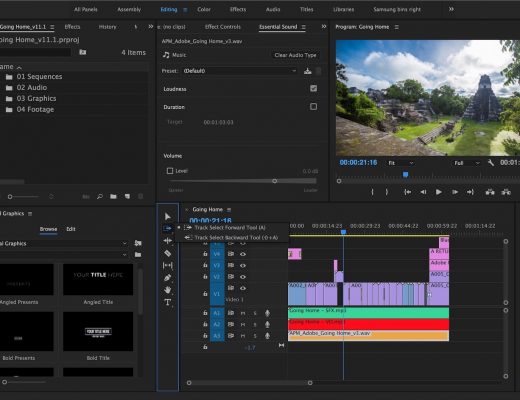The image size is (520, 400).
Task: Open the History panel tab
Action: coord(107,27)
